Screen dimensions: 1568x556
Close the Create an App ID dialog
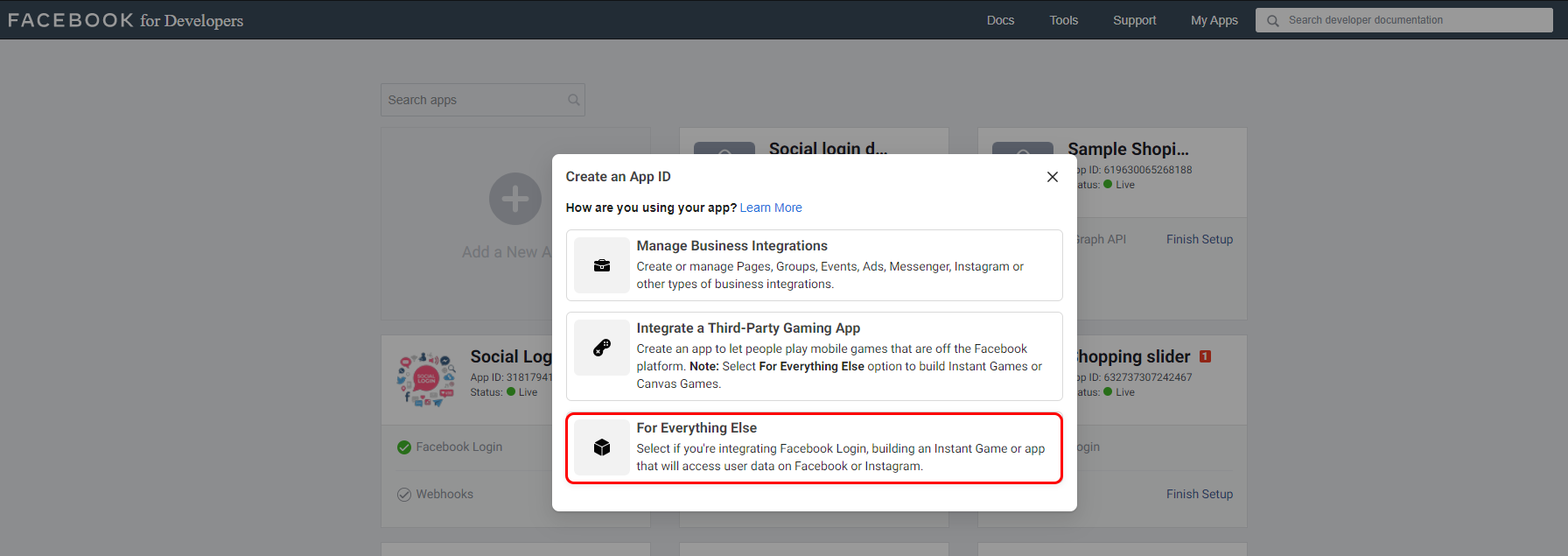coord(1053,177)
